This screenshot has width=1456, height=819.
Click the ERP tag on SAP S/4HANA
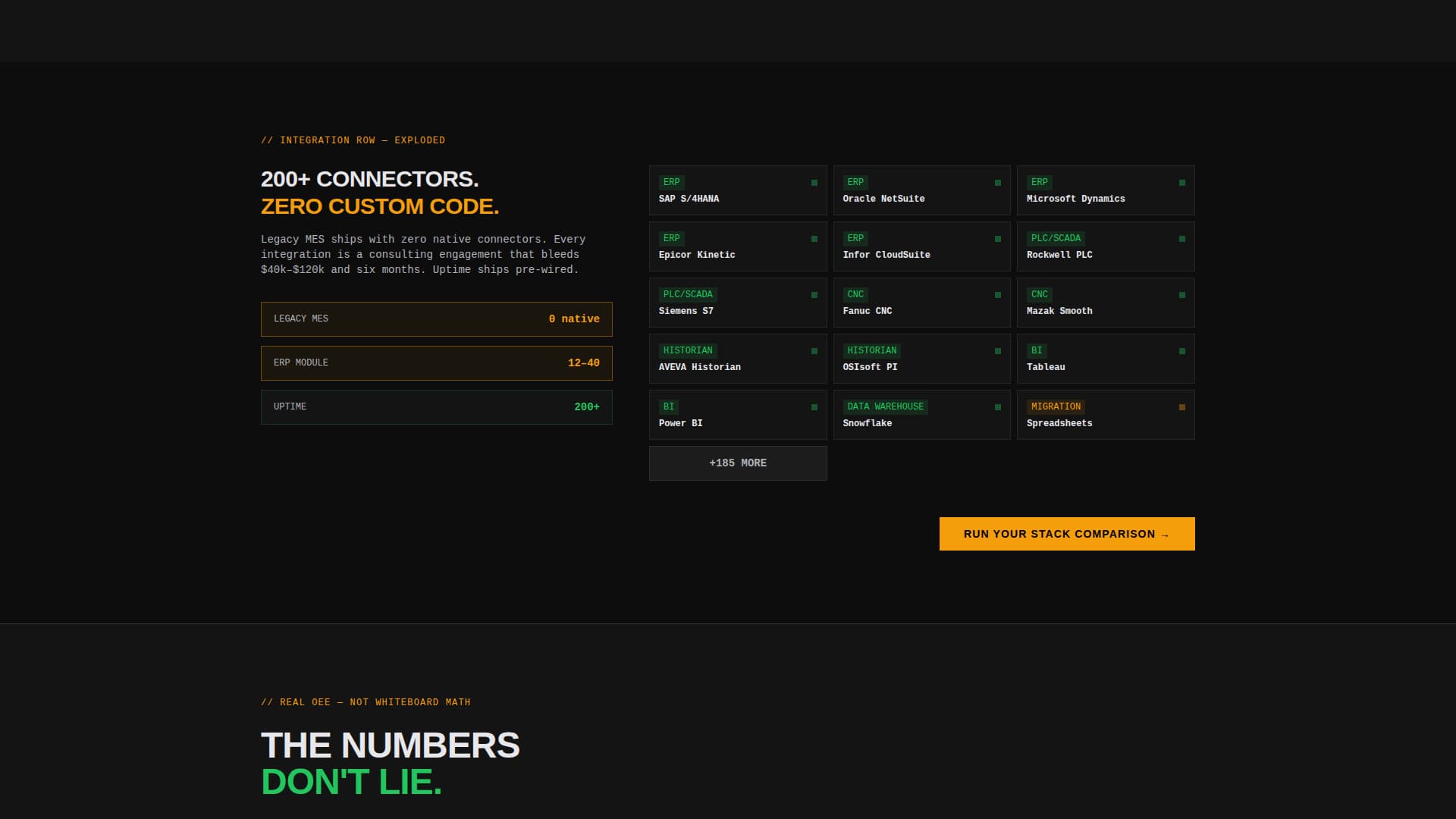[672, 182]
